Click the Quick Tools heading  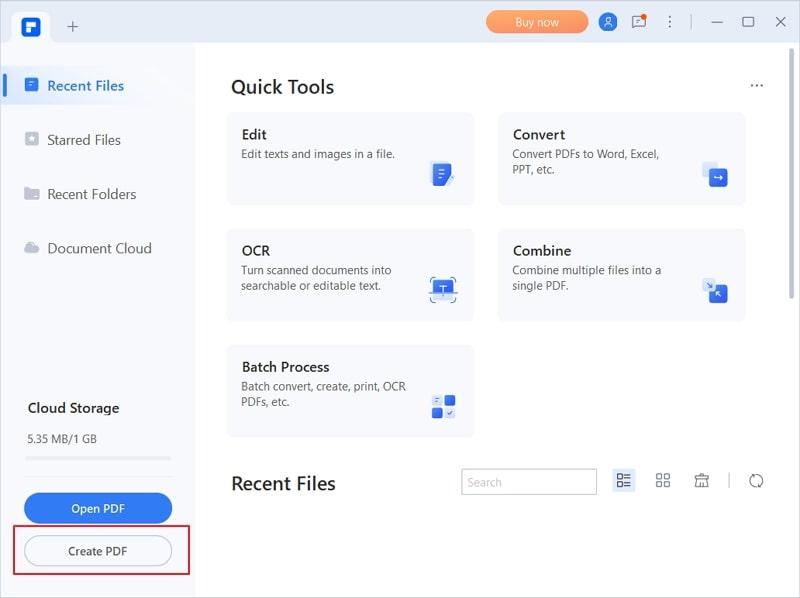pyautogui.click(x=283, y=87)
